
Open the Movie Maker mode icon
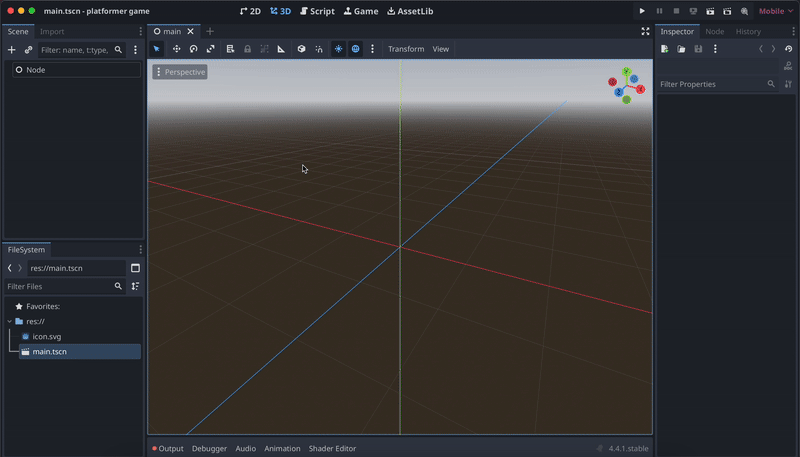[x=744, y=11]
